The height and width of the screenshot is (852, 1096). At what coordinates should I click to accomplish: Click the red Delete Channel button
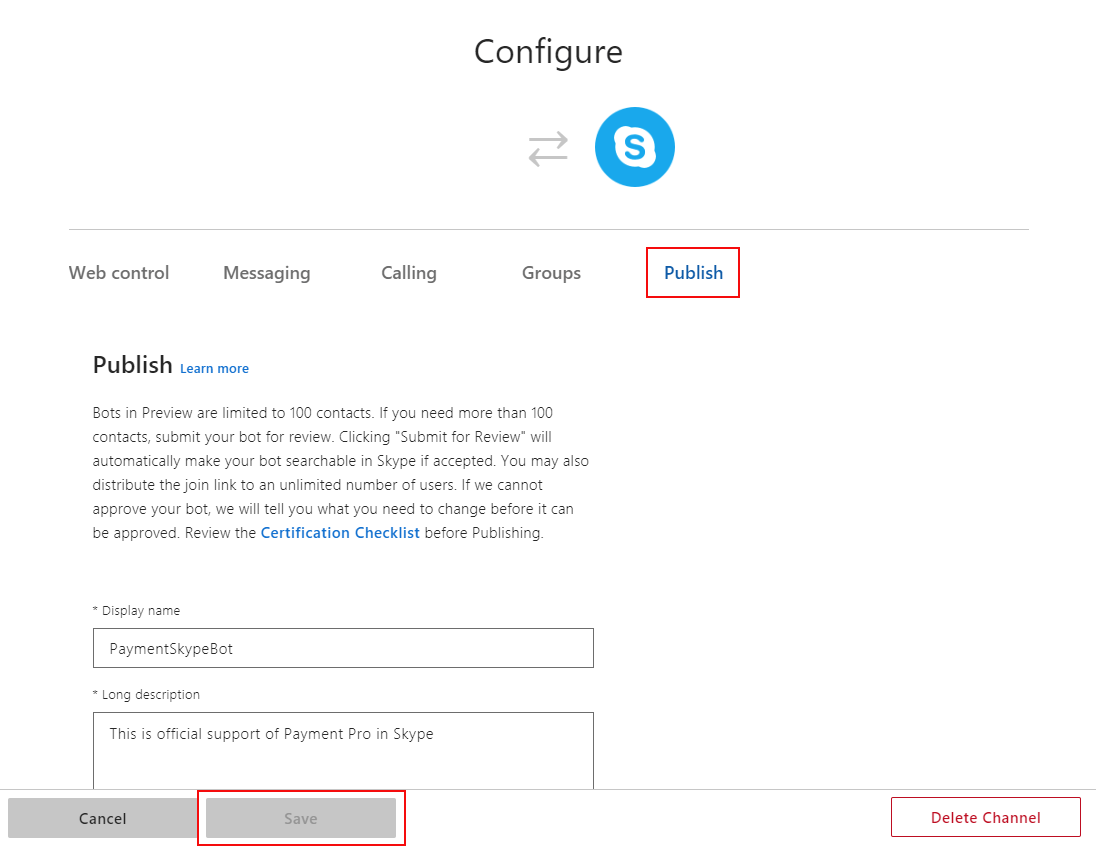pyautogui.click(x=986, y=817)
